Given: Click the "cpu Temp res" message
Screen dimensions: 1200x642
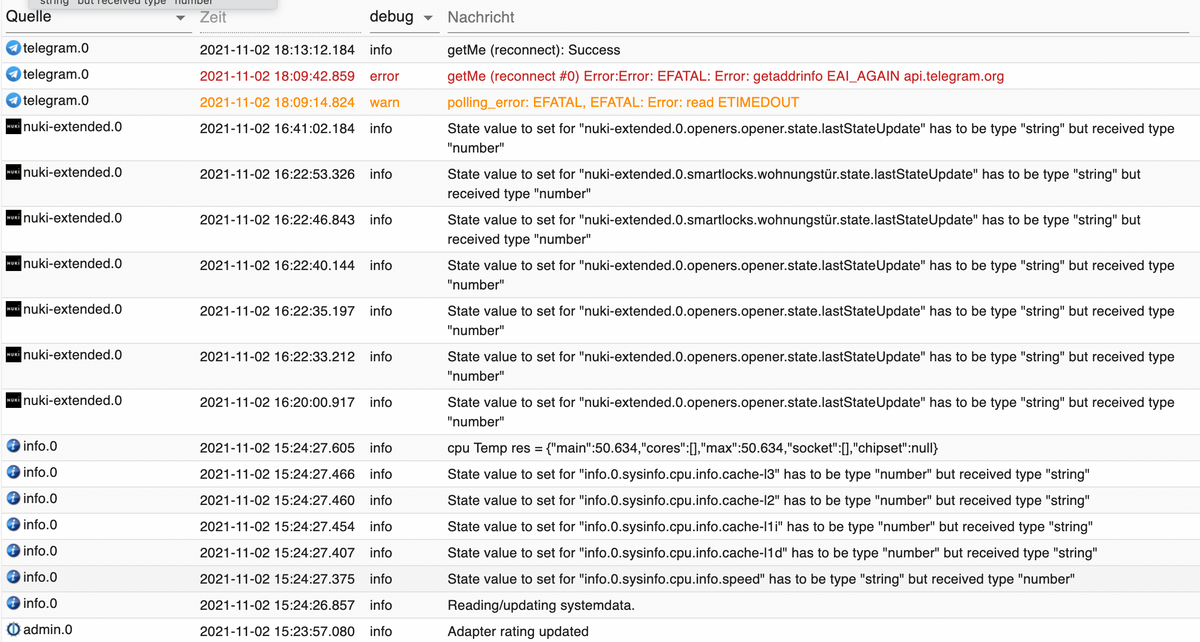Looking at the screenshot, I should pos(693,448).
